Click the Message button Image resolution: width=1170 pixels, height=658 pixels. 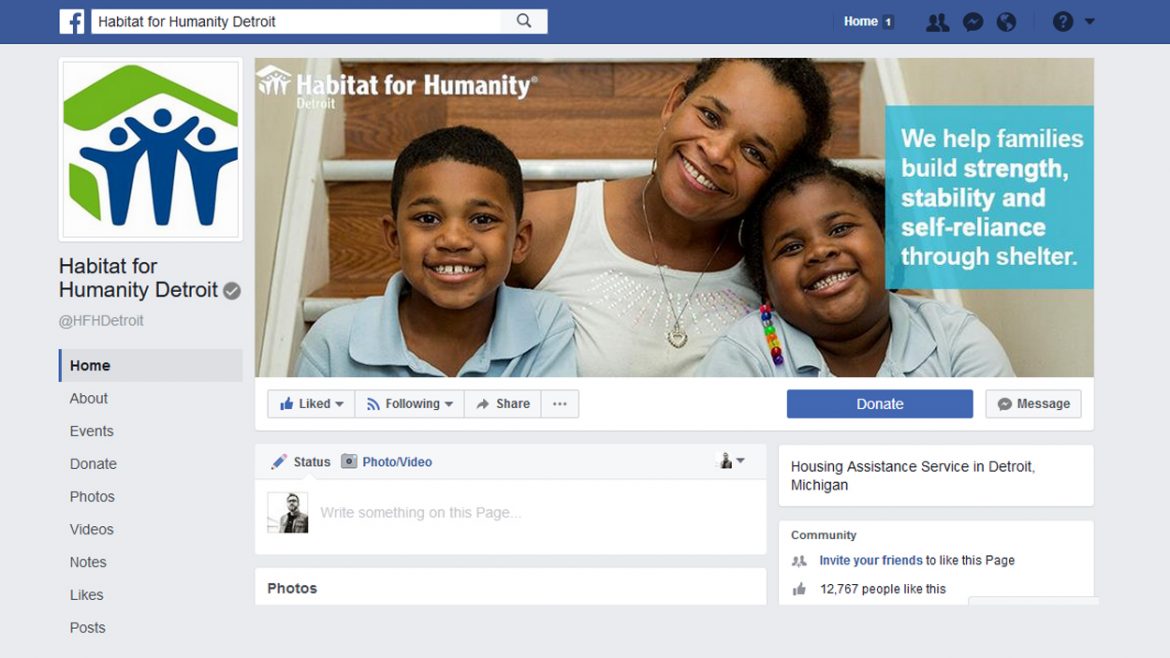point(1033,404)
